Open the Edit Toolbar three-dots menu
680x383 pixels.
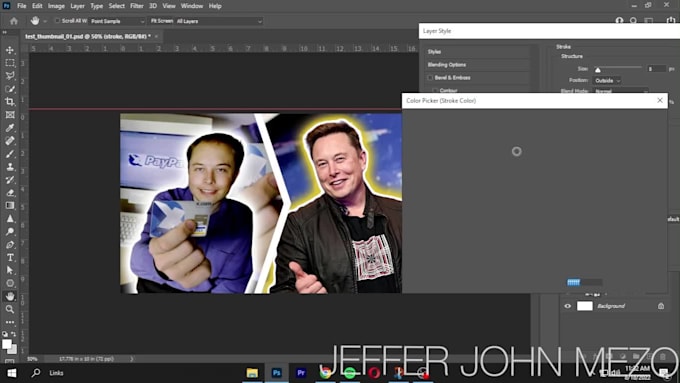click(10, 322)
